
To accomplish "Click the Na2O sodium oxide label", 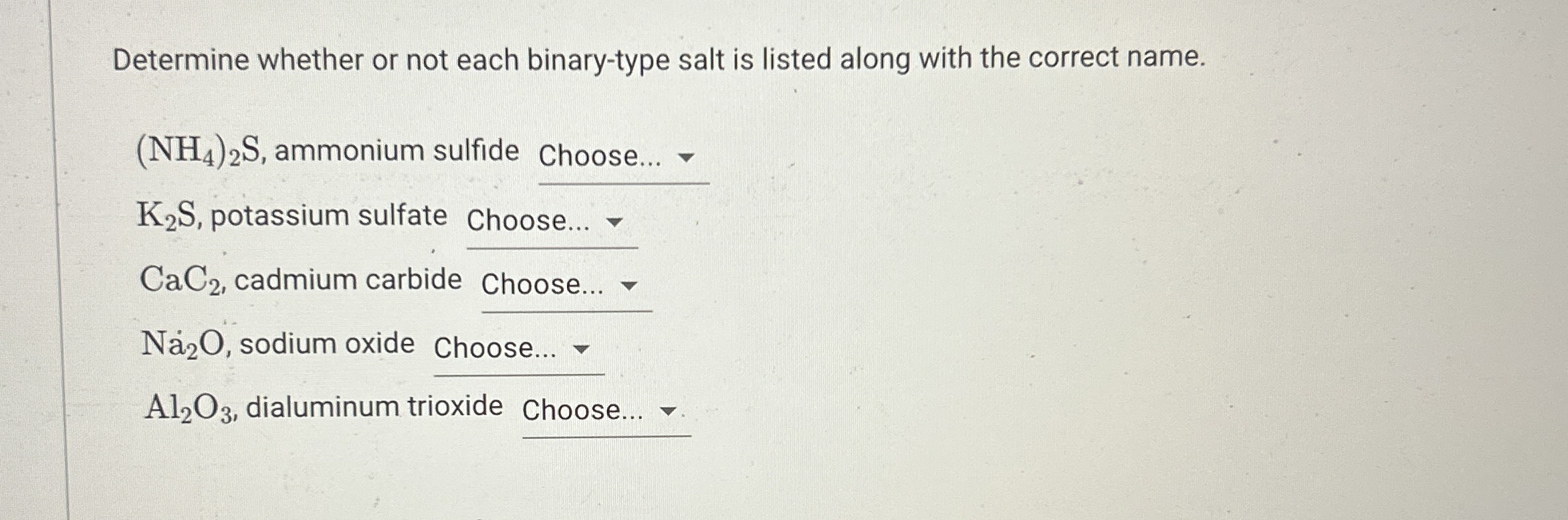I will coord(277,343).
